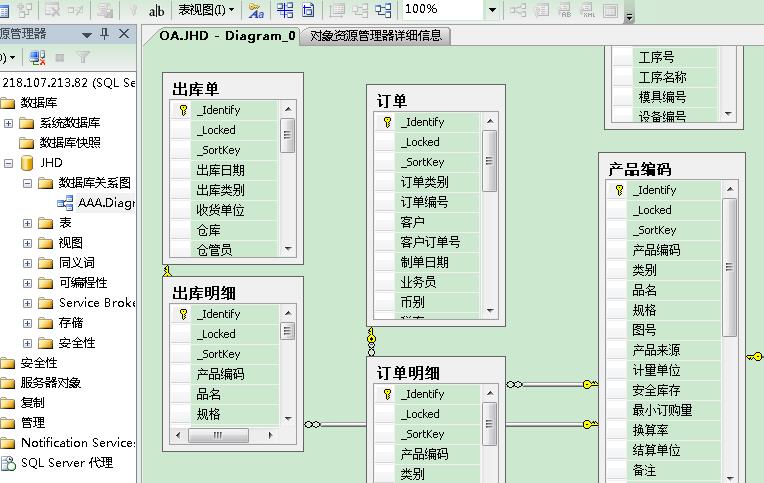Click the toolbar options overflow arrow
The image size is (764, 483).
tap(629, 17)
